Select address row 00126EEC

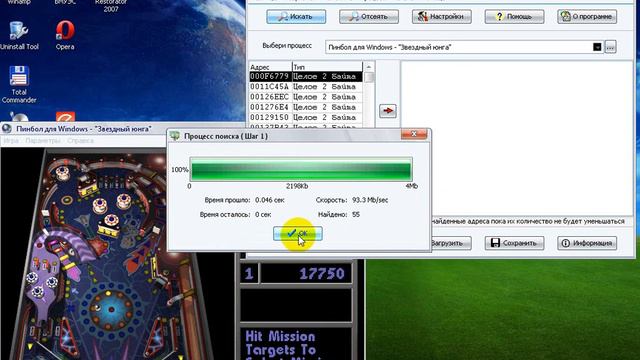click(305, 97)
